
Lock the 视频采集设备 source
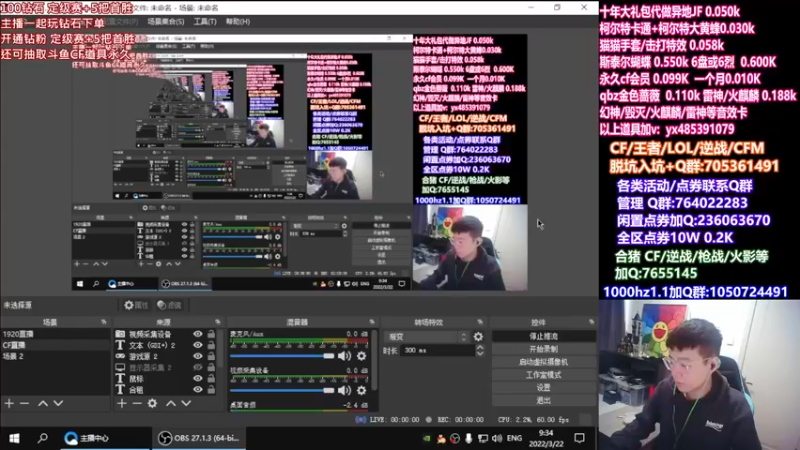(211, 334)
